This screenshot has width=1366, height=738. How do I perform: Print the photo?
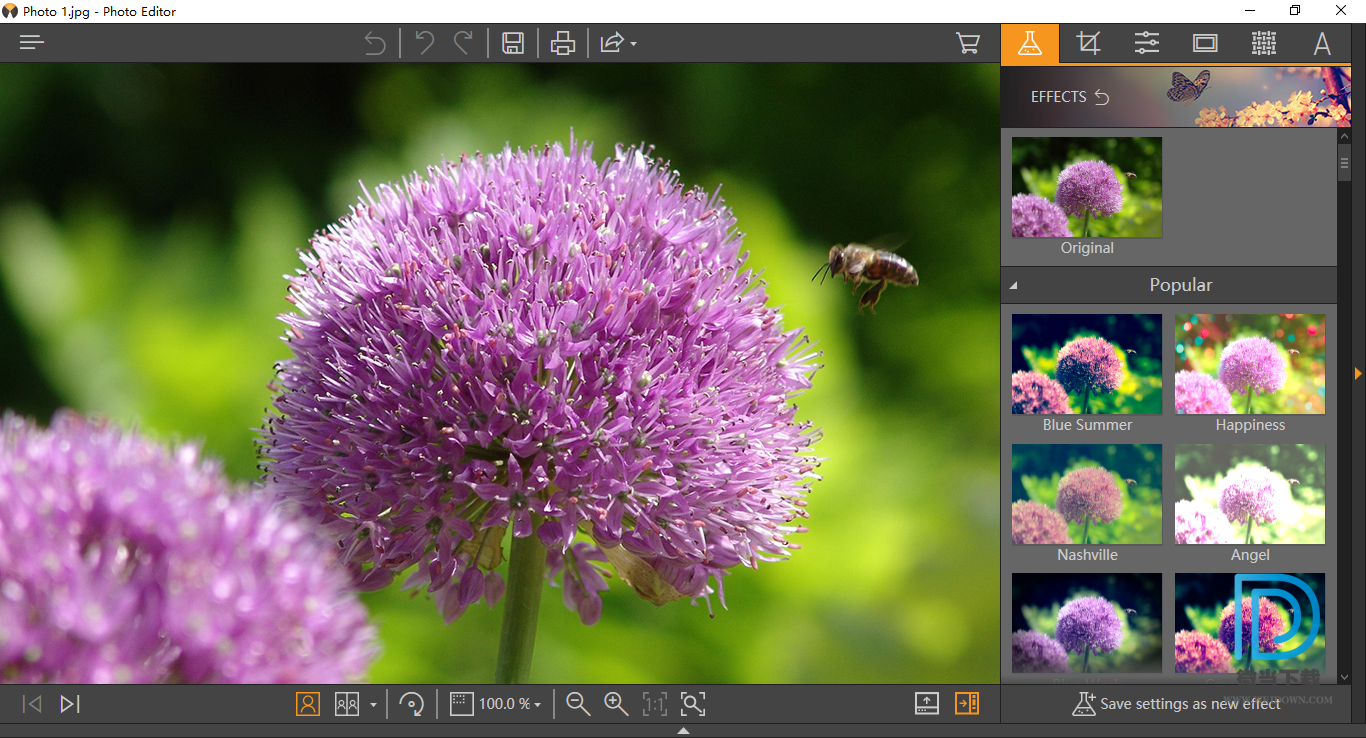(563, 43)
